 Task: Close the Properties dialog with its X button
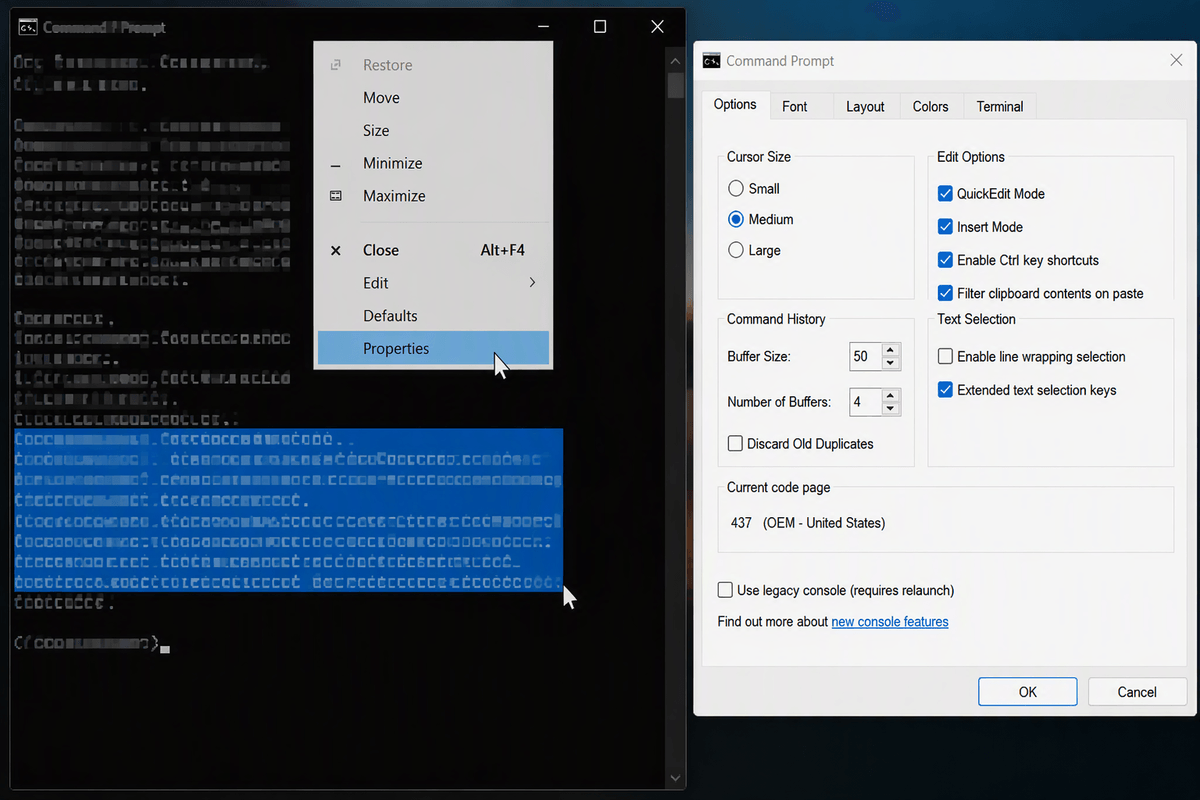pyautogui.click(x=1176, y=61)
